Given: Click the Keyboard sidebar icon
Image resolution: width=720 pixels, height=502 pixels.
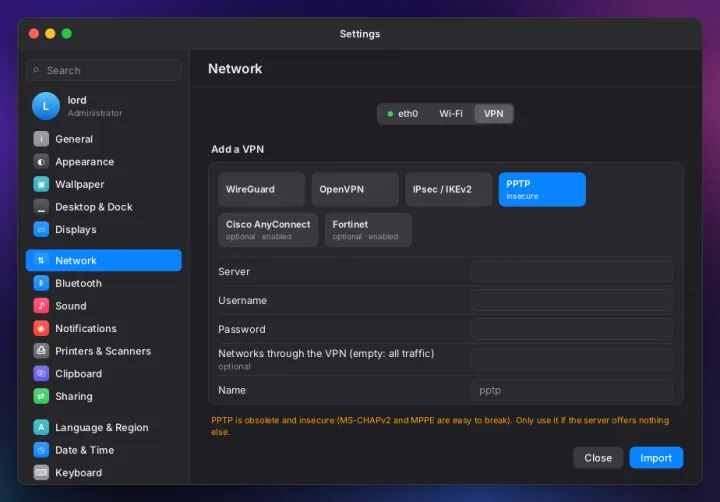Looking at the screenshot, I should pos(41,473).
